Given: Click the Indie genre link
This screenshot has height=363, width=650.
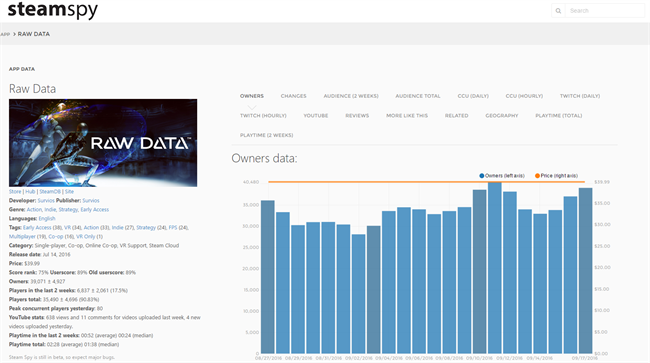Looking at the screenshot, I should pyautogui.click(x=50, y=210).
